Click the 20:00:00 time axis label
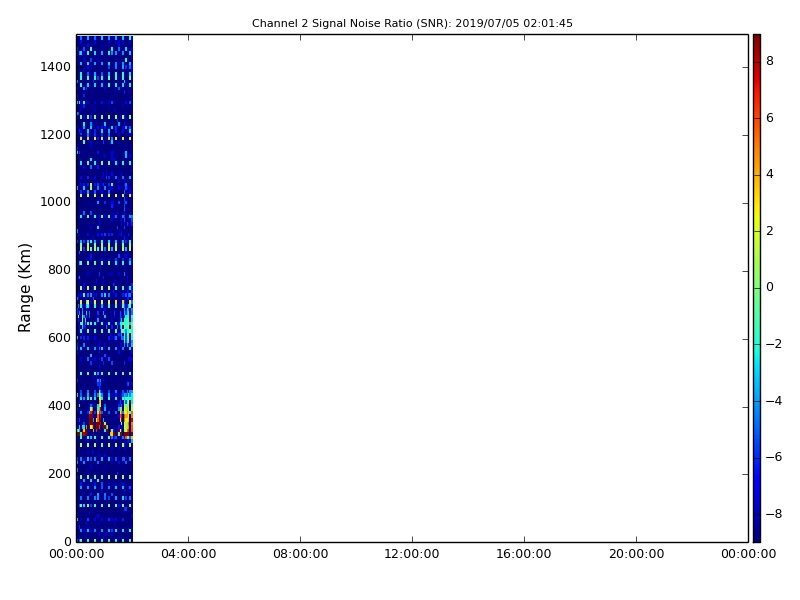The image size is (800, 600). tap(636, 554)
